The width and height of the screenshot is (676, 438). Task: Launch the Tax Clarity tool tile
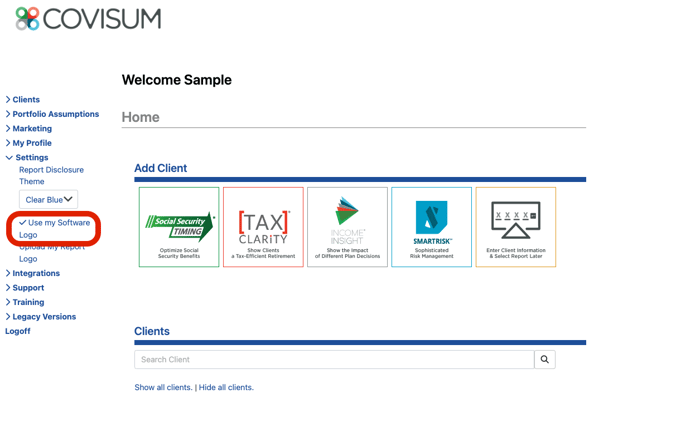(263, 227)
